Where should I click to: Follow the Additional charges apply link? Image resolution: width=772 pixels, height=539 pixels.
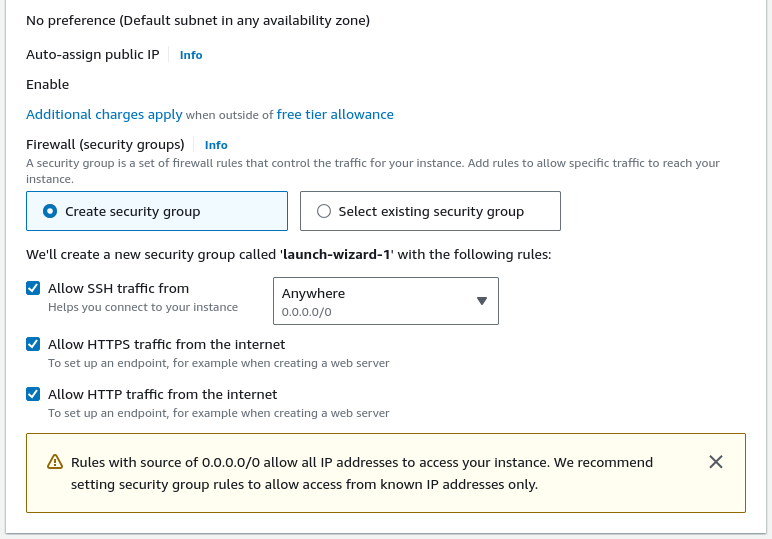pyautogui.click(x=104, y=114)
